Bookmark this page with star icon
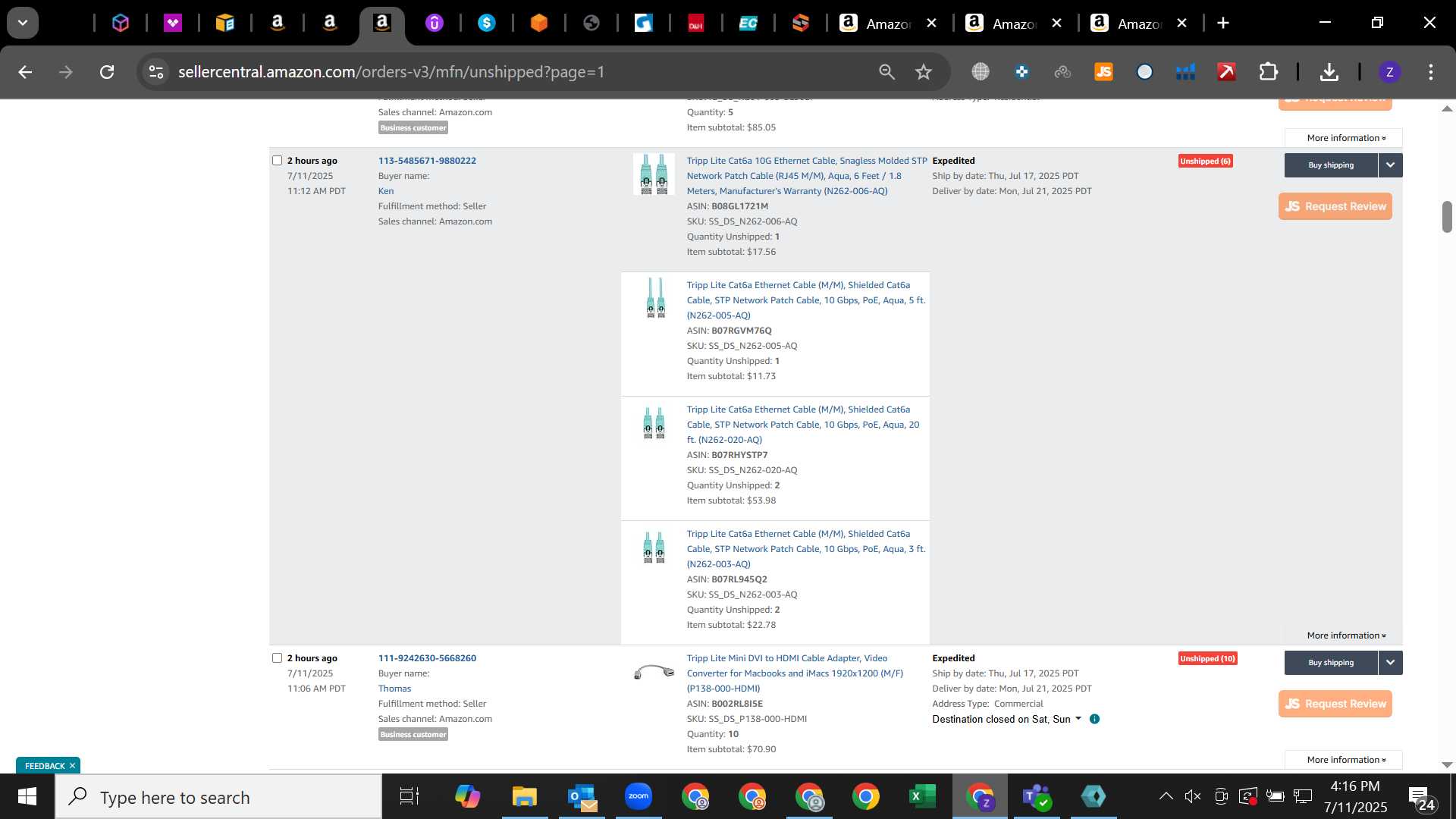Image resolution: width=1456 pixels, height=819 pixels. (x=923, y=72)
